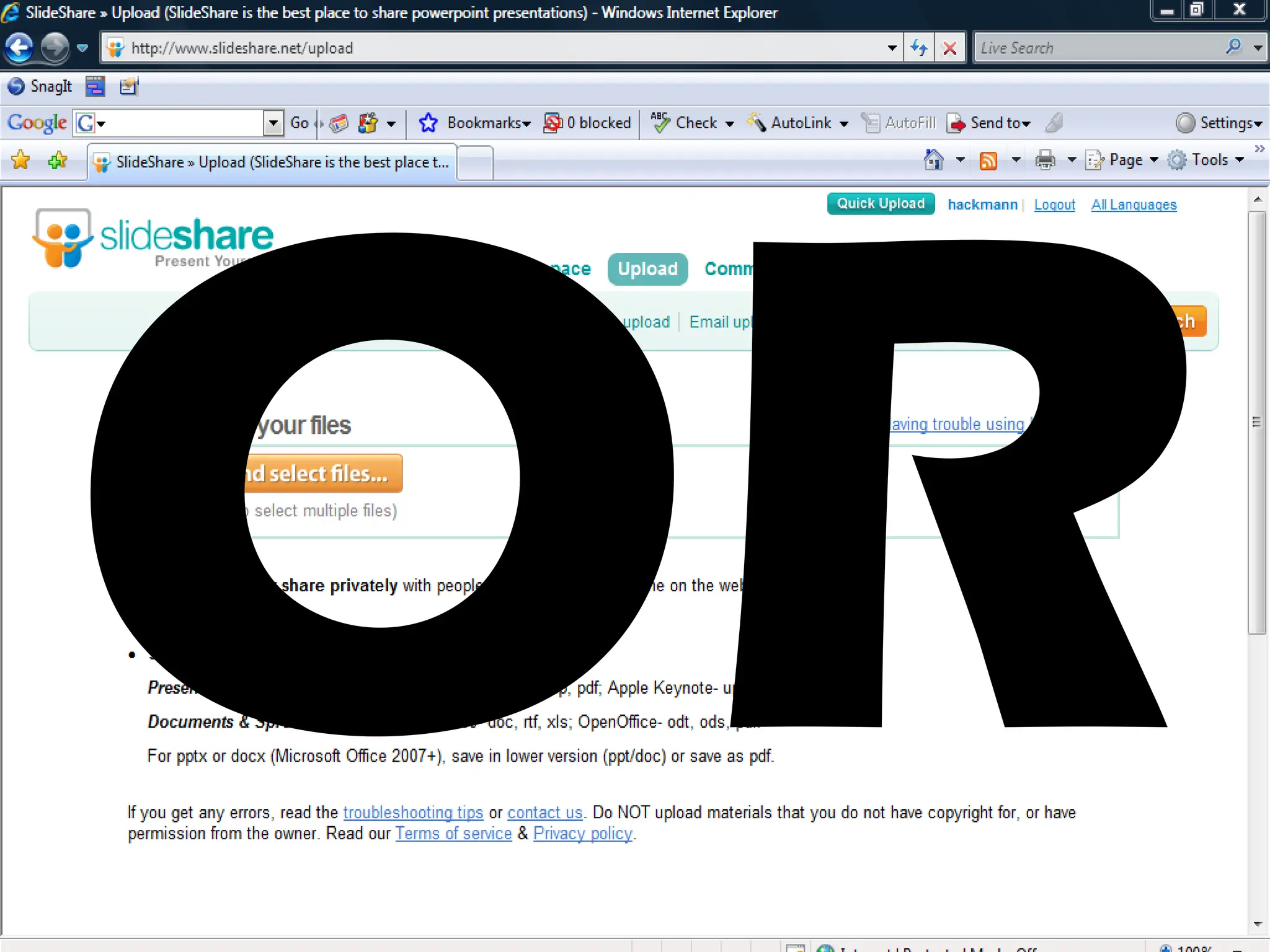Open Favorites Center star icon
1270x952 pixels.
pyautogui.click(x=20, y=161)
